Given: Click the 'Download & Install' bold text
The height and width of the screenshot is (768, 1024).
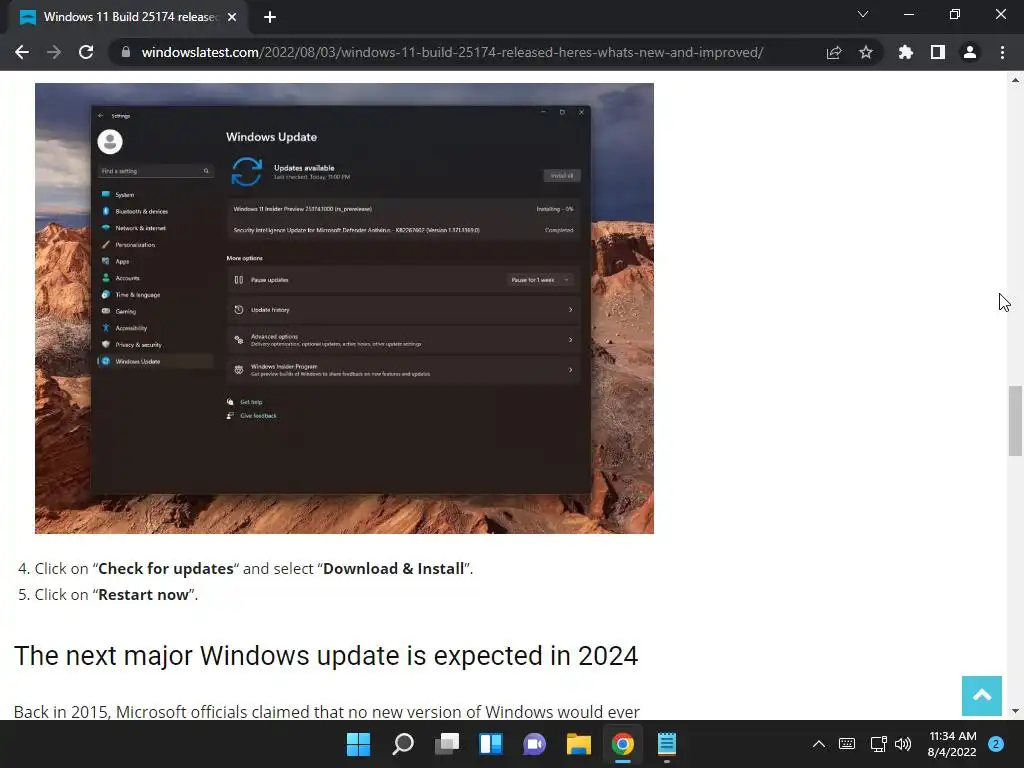Looking at the screenshot, I should [394, 568].
